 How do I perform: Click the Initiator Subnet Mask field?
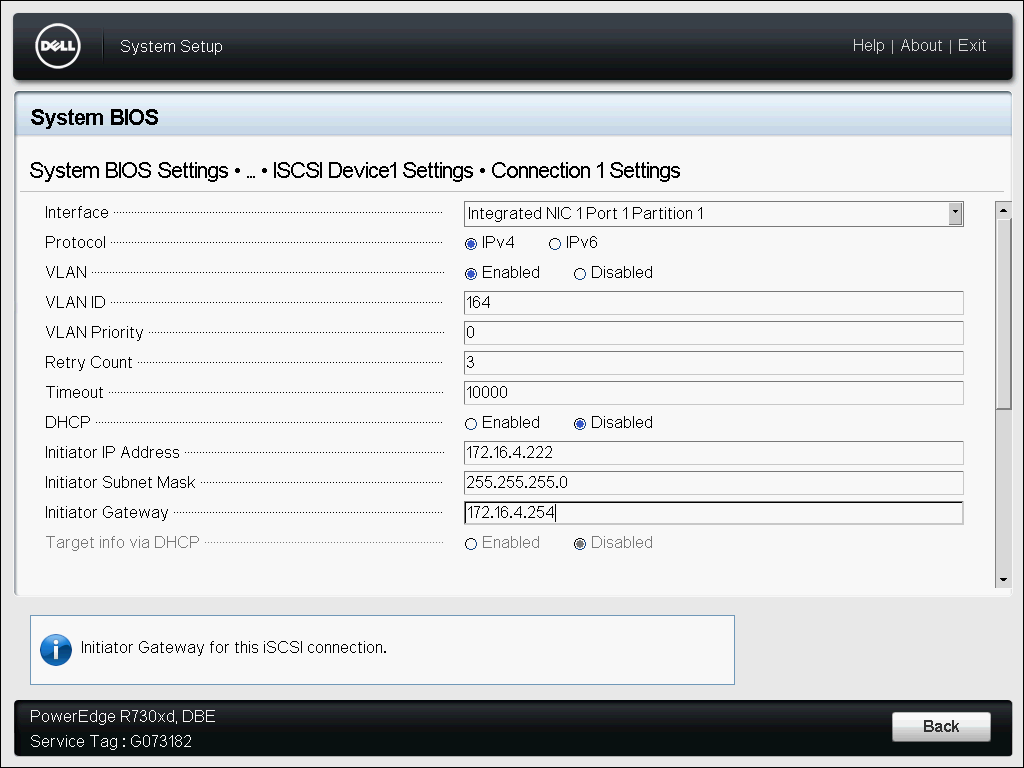point(713,483)
